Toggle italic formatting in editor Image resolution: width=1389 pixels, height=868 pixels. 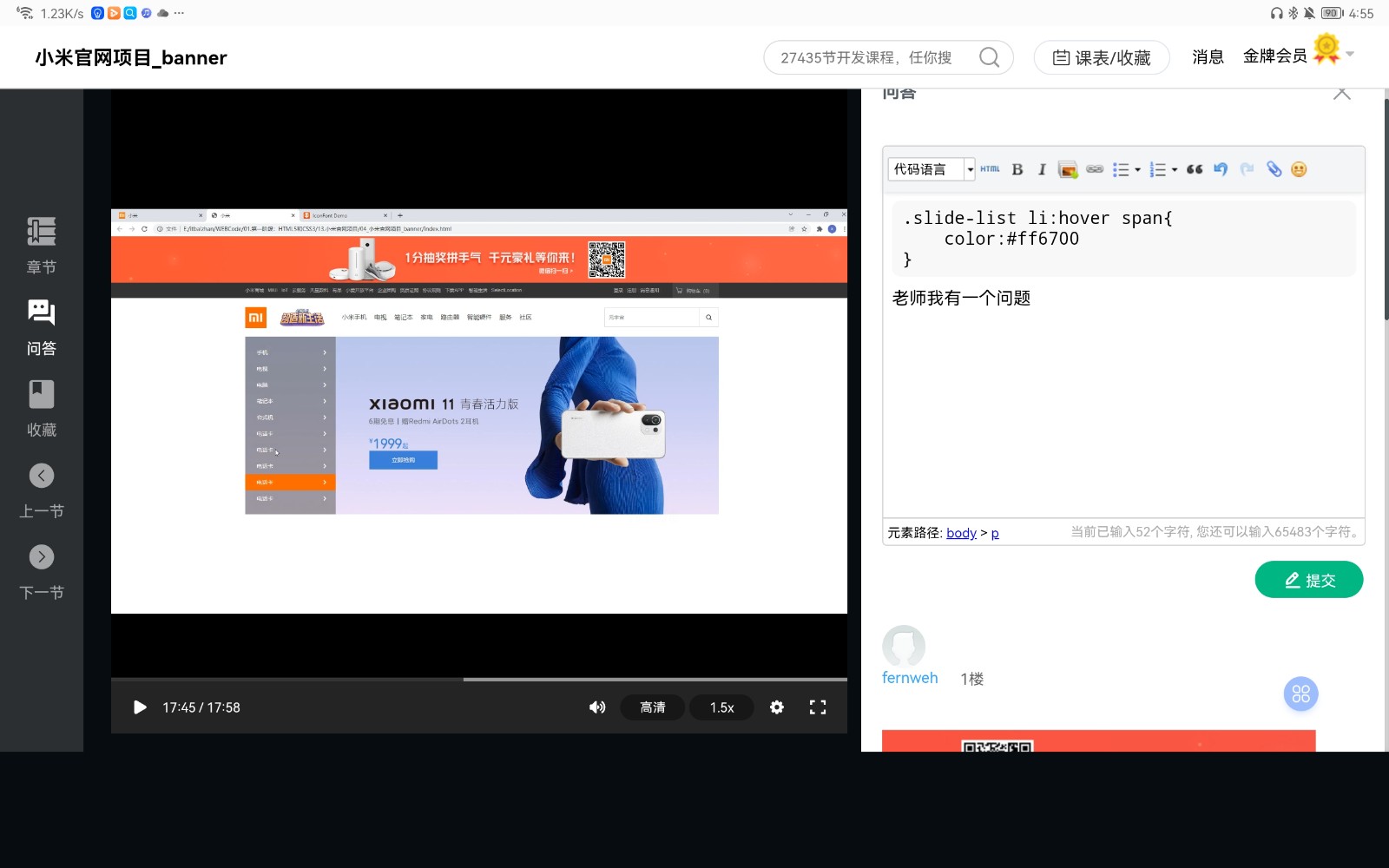[1042, 169]
